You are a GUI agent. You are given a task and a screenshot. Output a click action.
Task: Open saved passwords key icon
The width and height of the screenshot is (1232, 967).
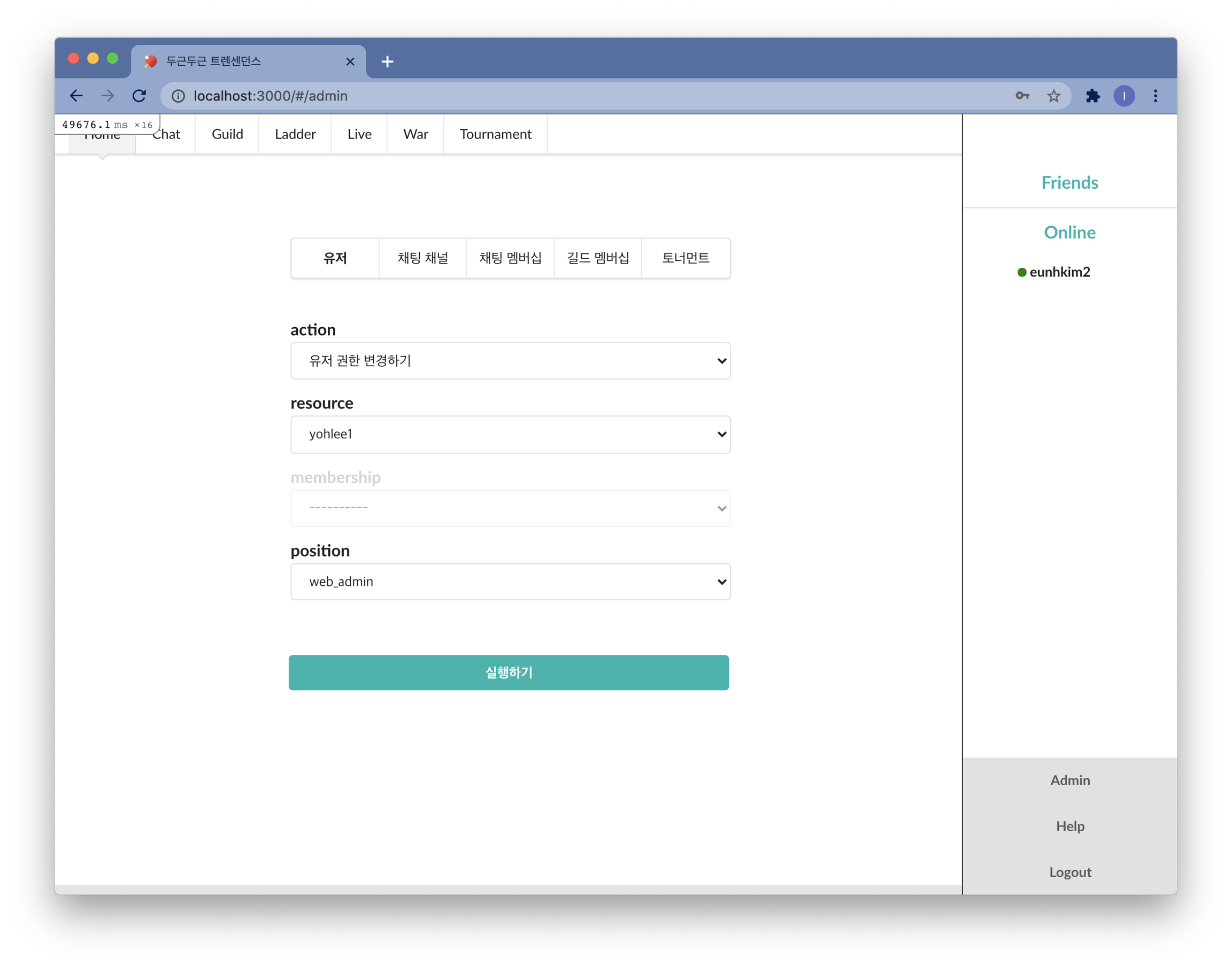click(1022, 96)
